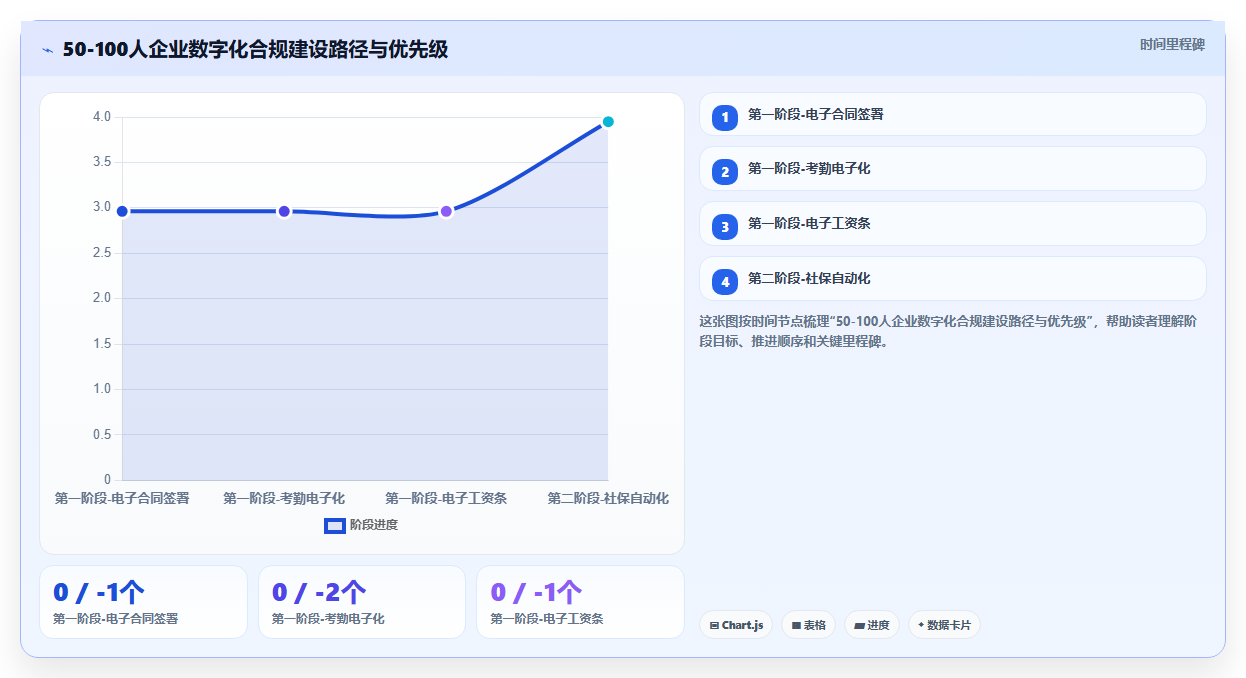Click the number 2 badge for 考勤电子化
Viewport: 1246px width, 678px height.
725,172
